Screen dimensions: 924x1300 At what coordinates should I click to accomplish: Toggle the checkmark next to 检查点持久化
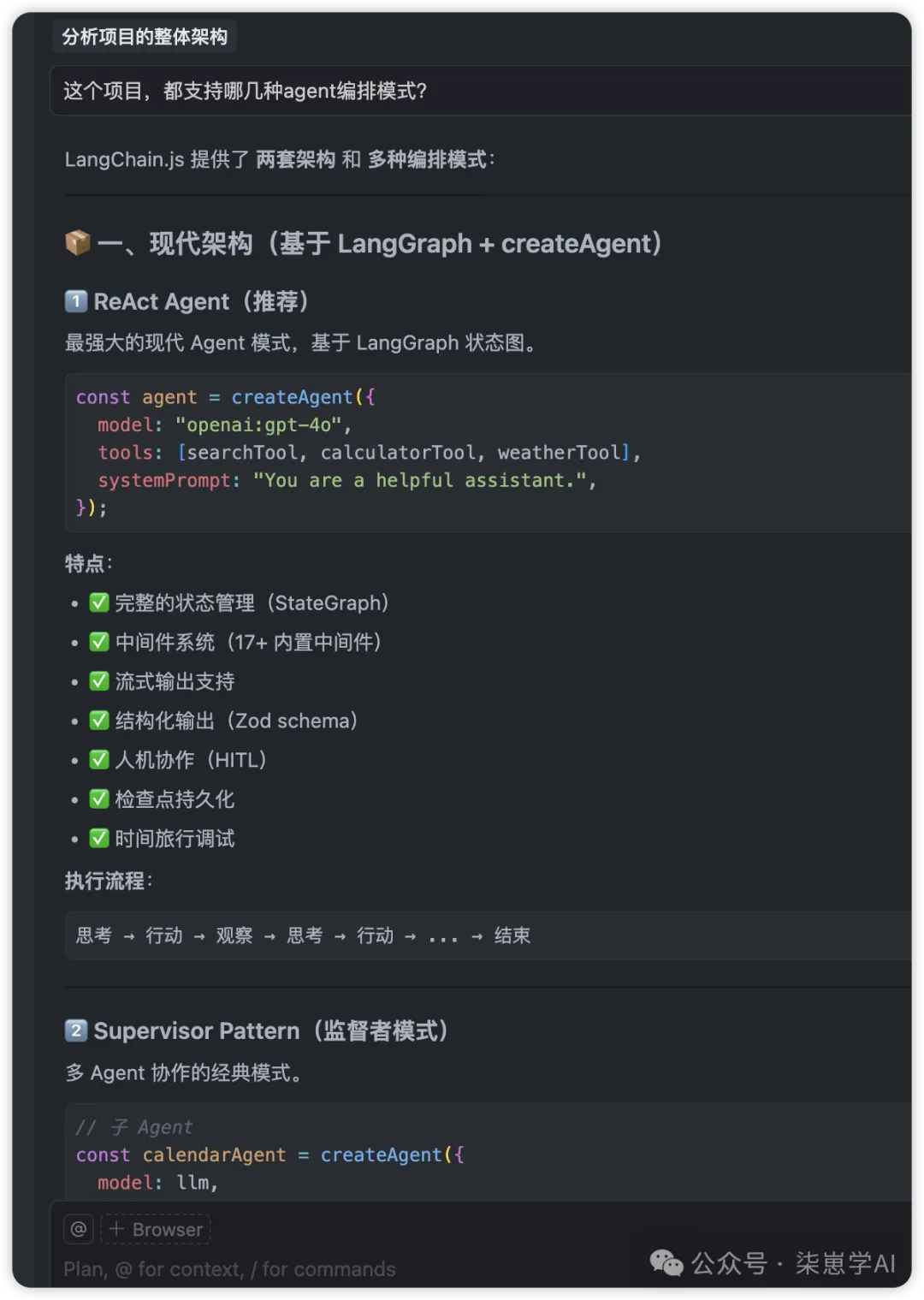(x=99, y=799)
